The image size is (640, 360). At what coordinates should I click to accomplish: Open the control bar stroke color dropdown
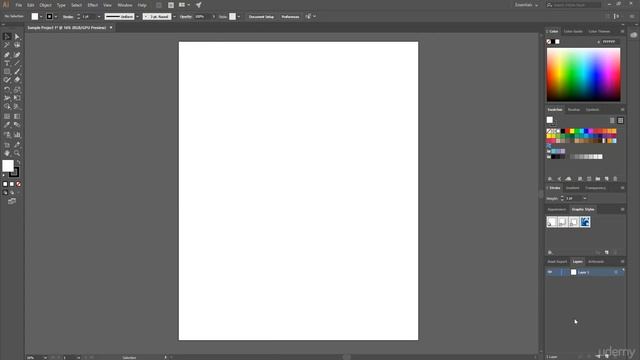[x=56, y=17]
